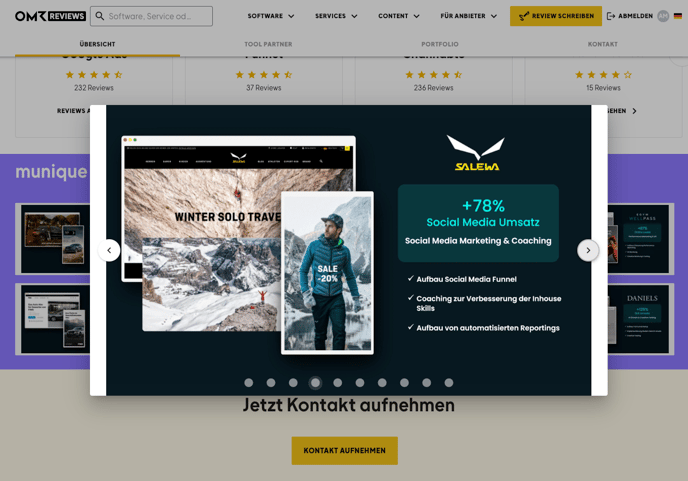Click the Review Schreiben button
The image size is (688, 481).
(555, 16)
